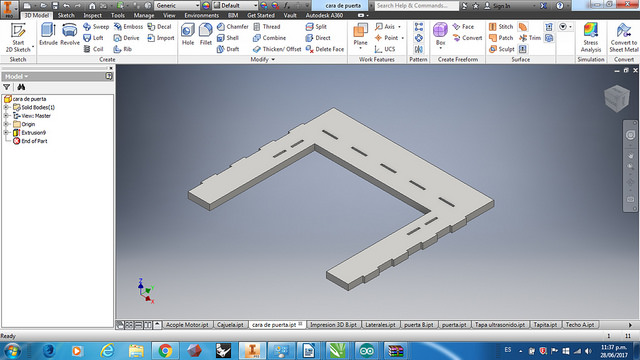Open Stress Analysis
Viewport: 640px width, 360px height.
point(591,38)
